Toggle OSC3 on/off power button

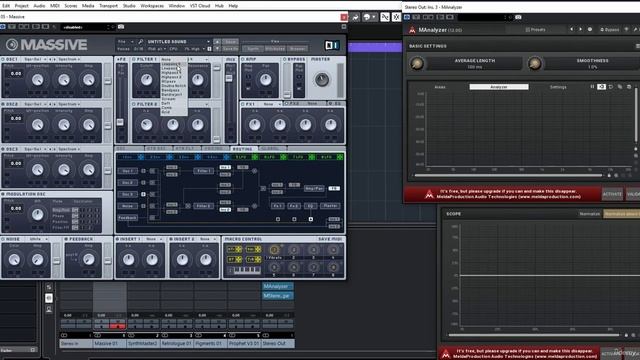point(3,149)
